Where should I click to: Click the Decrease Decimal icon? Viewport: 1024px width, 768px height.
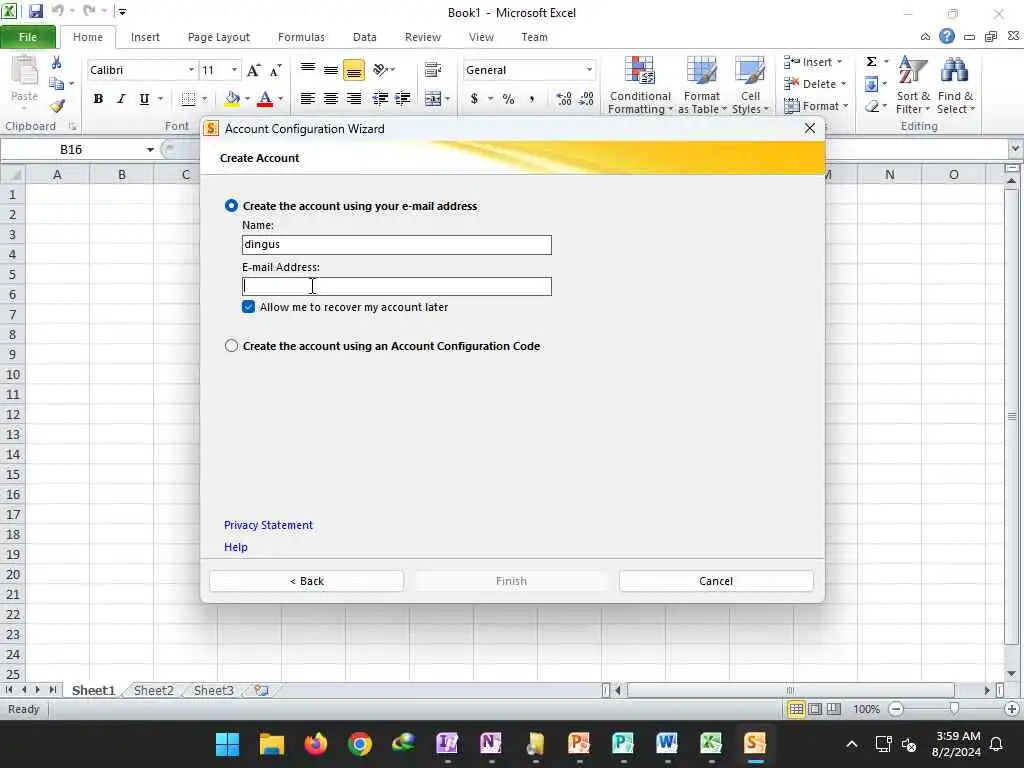(x=586, y=99)
